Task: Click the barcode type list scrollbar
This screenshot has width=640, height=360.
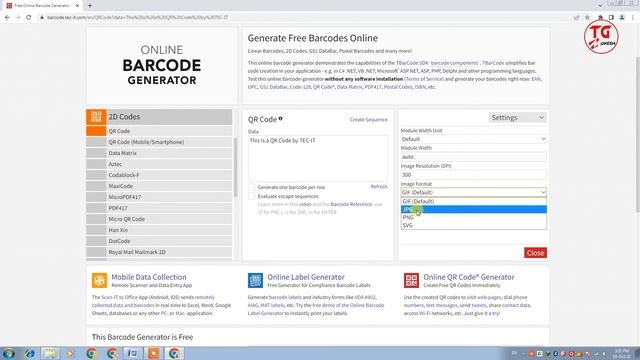Action: coord(235,167)
